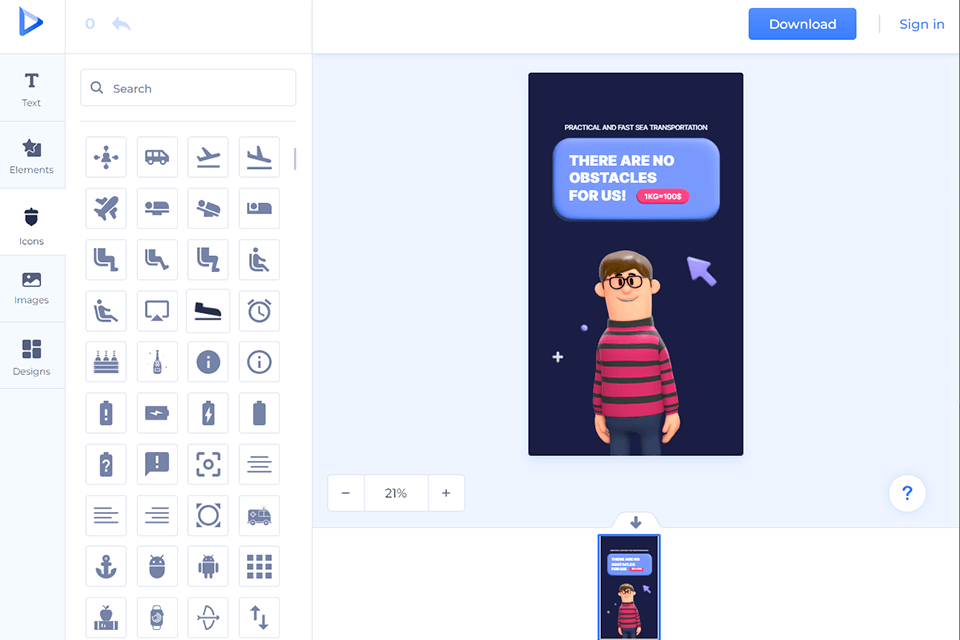Insert the diagonal airplane icon

[x=106, y=208]
